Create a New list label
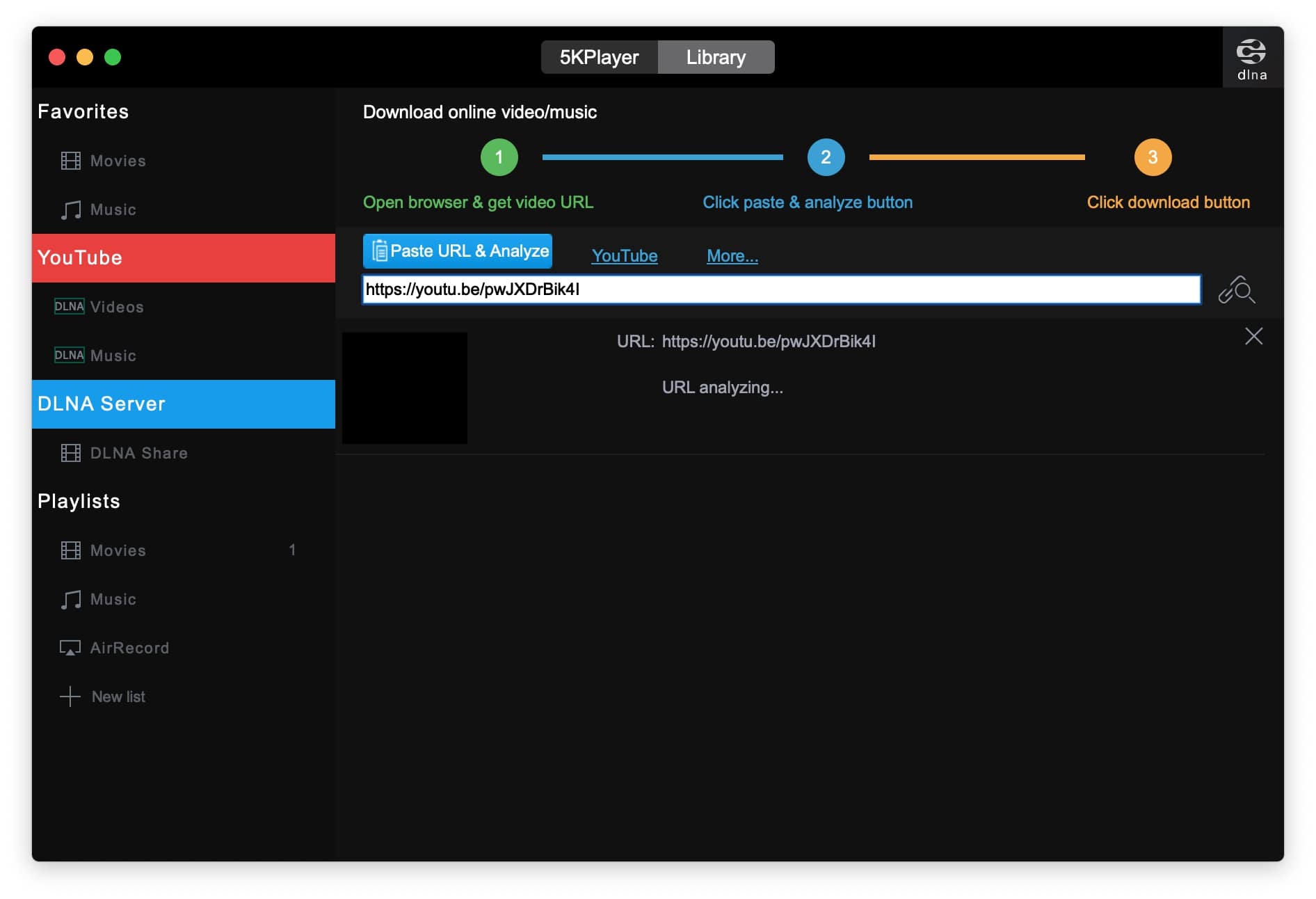The image size is (1316, 899). point(118,697)
